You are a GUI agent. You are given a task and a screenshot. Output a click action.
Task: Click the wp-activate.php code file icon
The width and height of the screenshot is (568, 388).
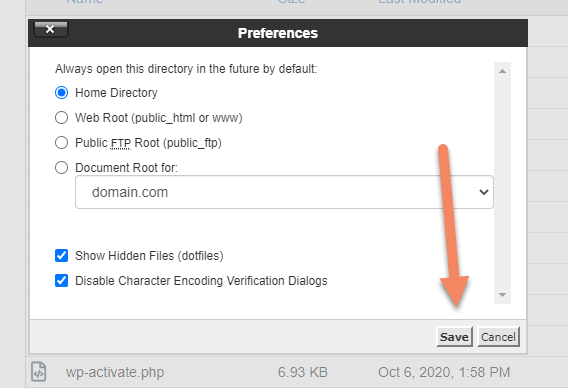(38, 372)
